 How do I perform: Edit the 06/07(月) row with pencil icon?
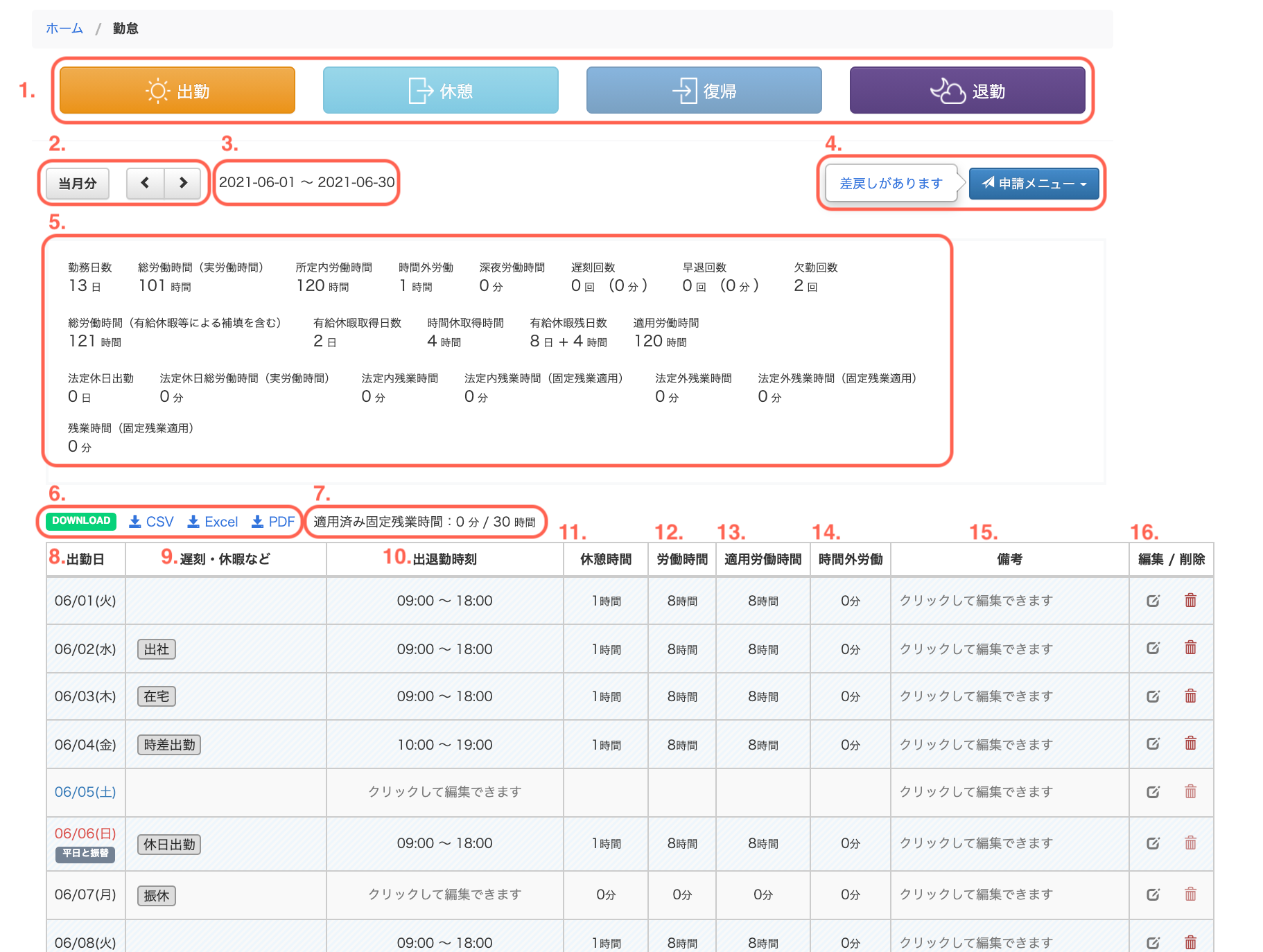coord(1153,894)
